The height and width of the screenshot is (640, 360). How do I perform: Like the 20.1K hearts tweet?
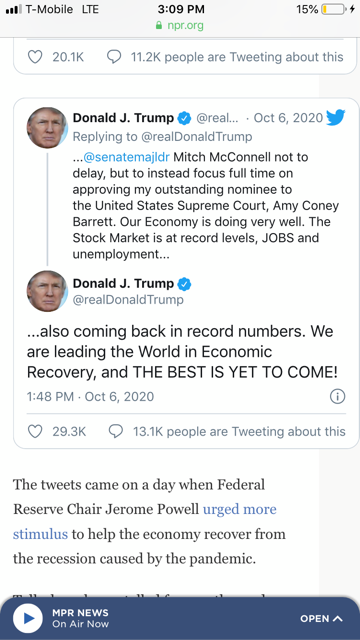coord(35,57)
